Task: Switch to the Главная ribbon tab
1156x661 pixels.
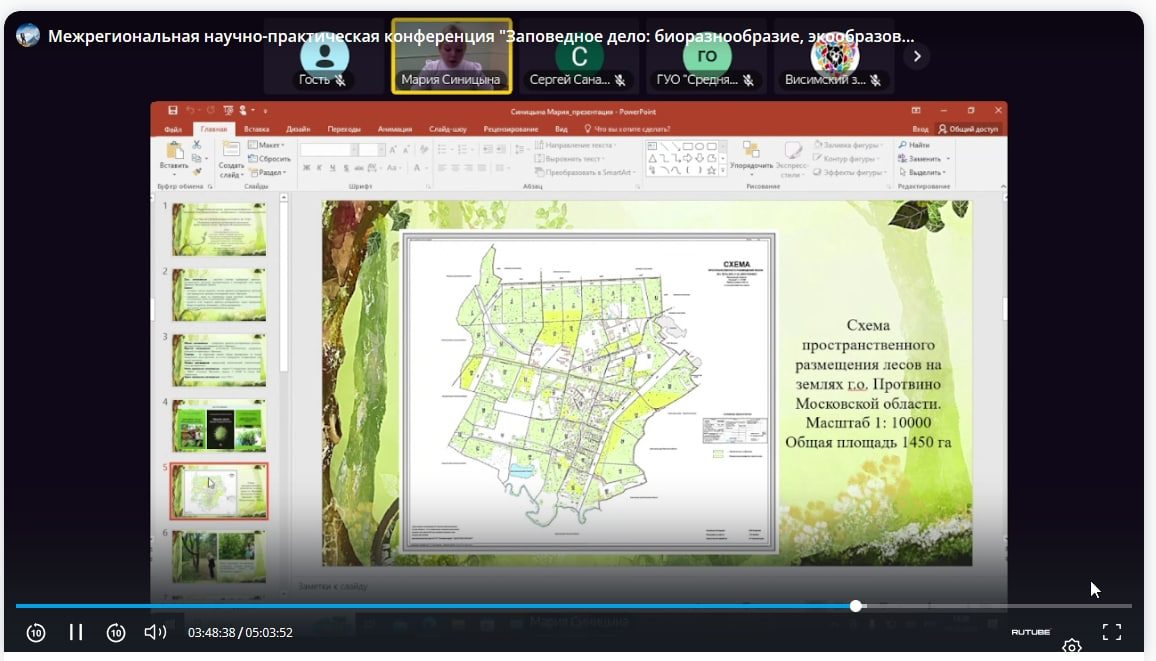Action: tap(214, 129)
